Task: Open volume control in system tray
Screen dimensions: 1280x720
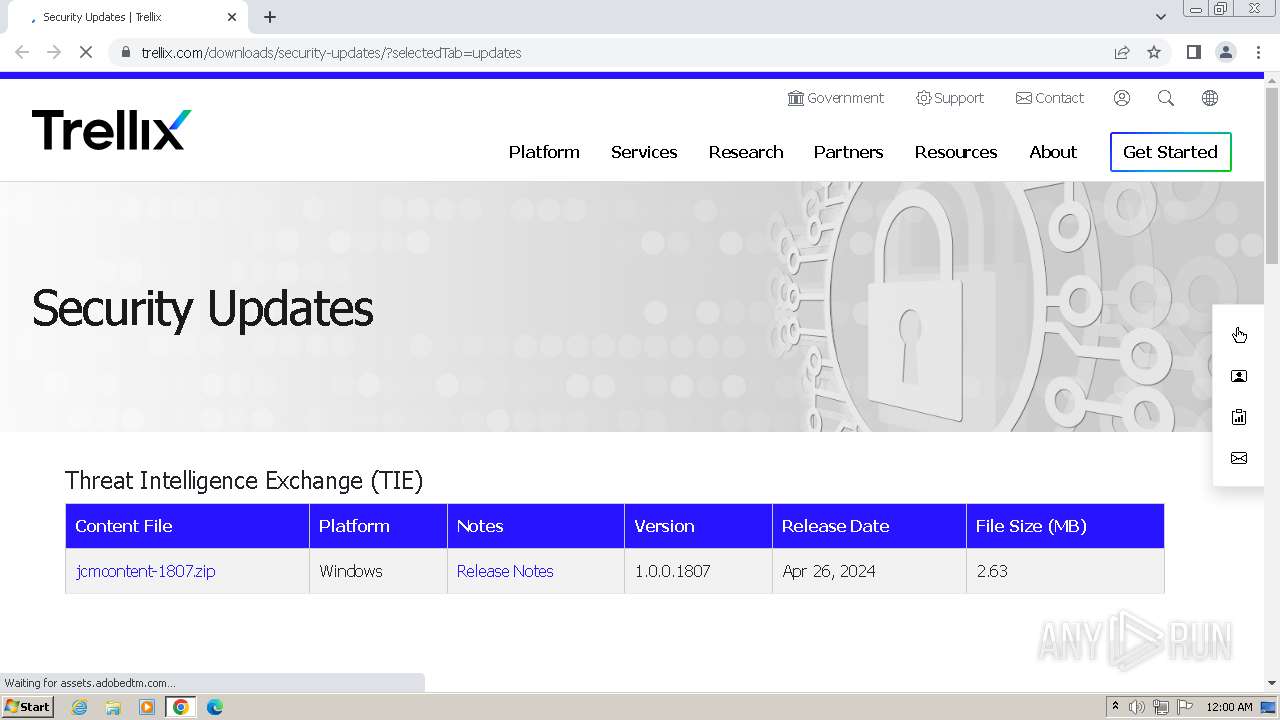Action: pyautogui.click(x=1137, y=707)
